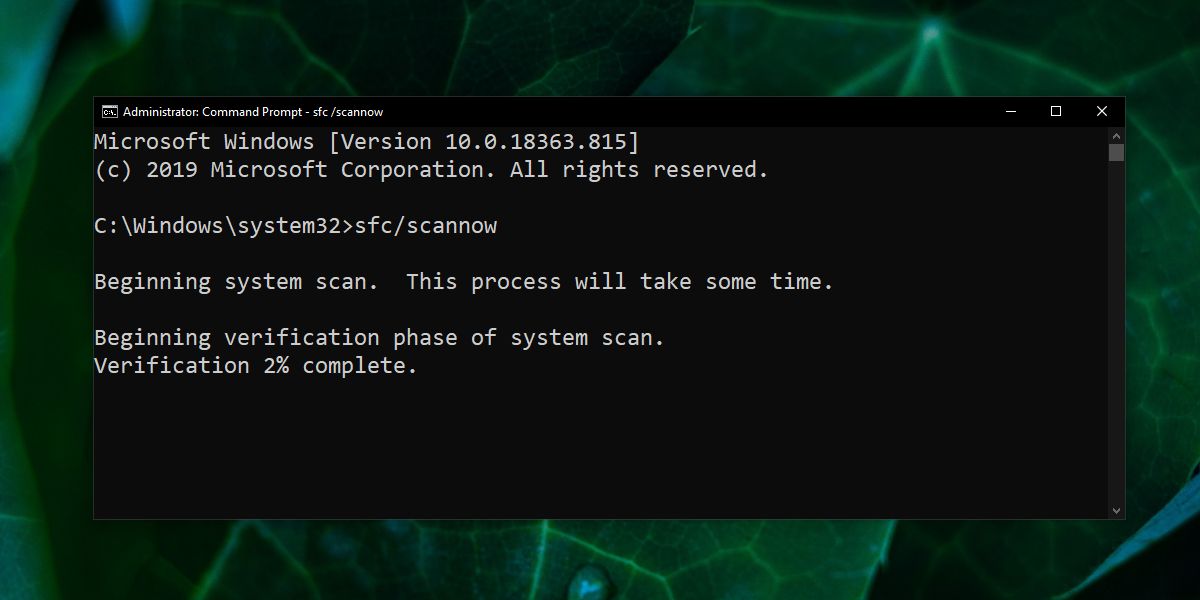The image size is (1200, 600).
Task: Click the C:\Windows\system32> prompt path
Action: tap(224, 226)
